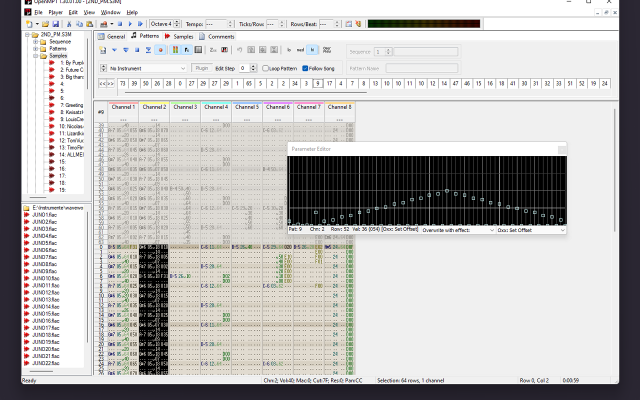Expand the Patterns tree folder
The height and width of the screenshot is (400, 640).
[x=35, y=49]
